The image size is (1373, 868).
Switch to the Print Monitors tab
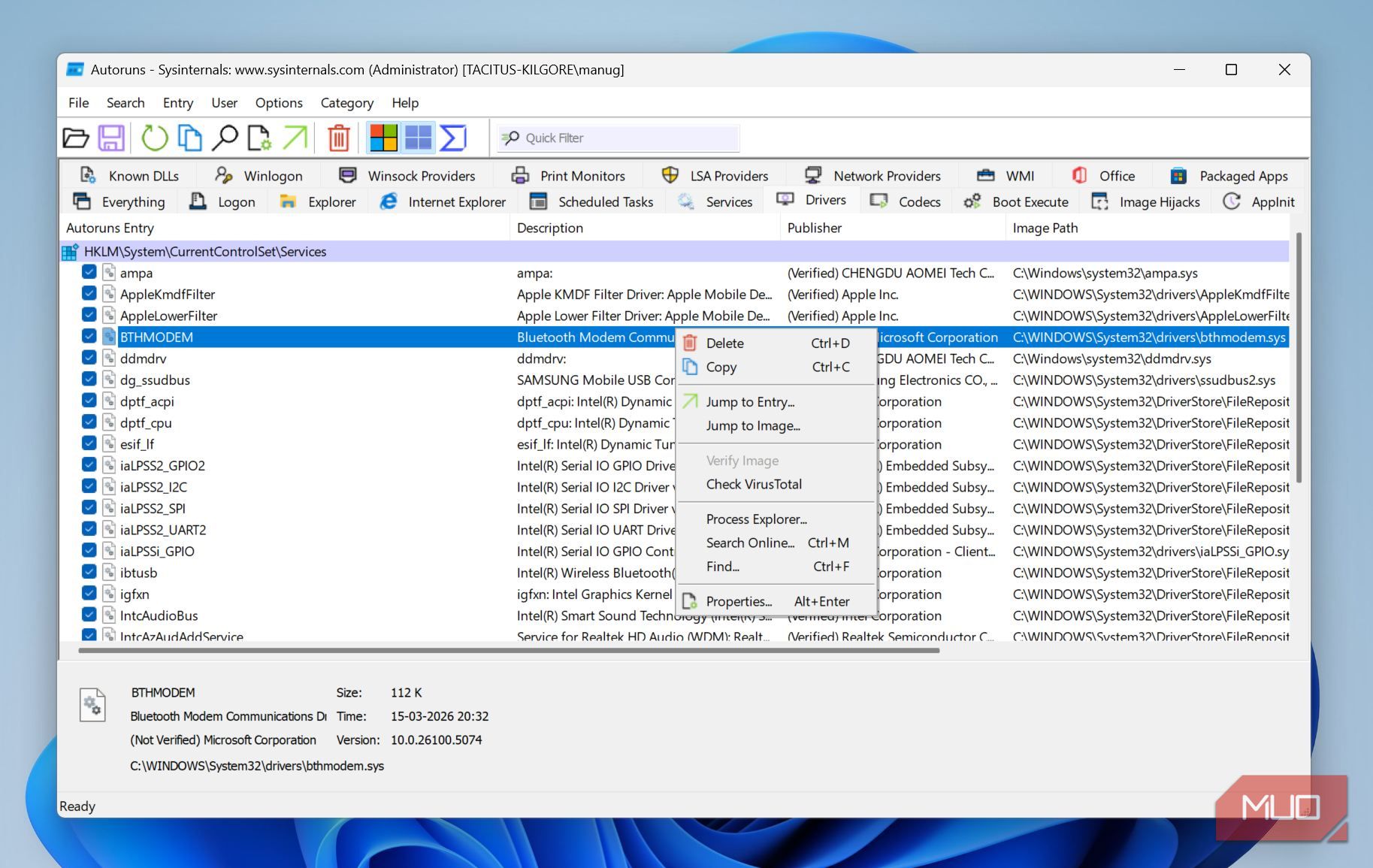[568, 176]
